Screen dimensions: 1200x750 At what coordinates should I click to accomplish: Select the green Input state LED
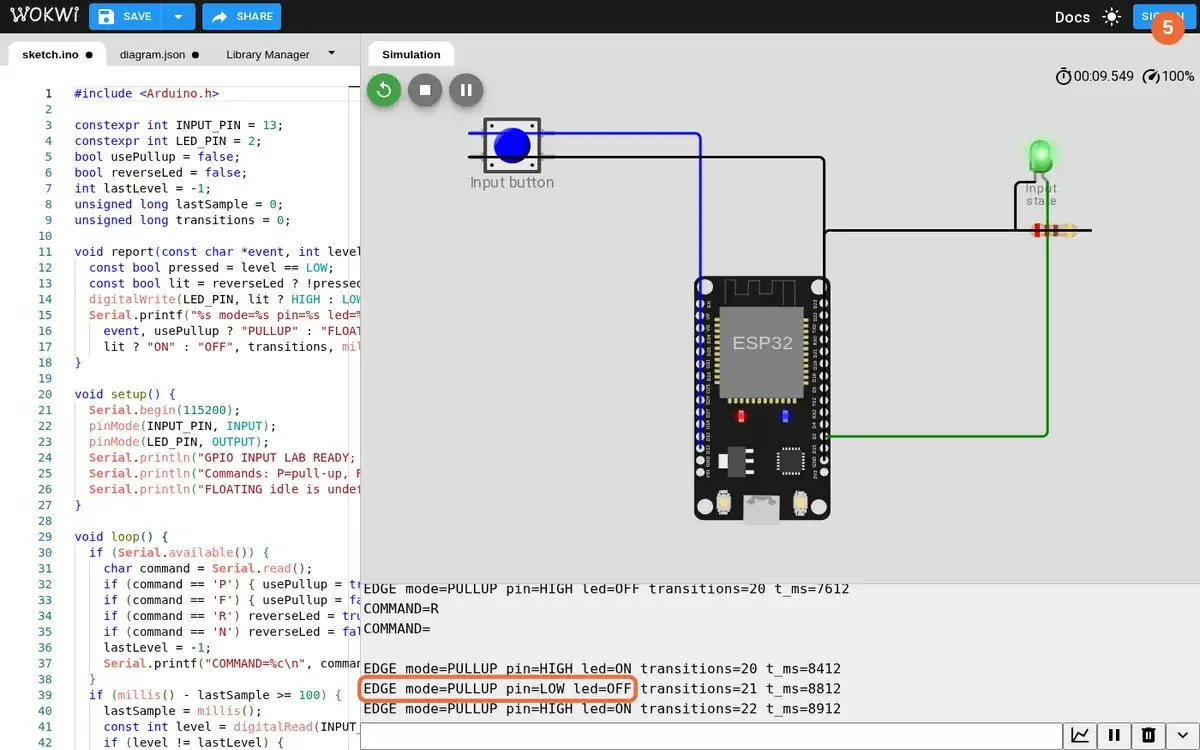pos(1041,157)
